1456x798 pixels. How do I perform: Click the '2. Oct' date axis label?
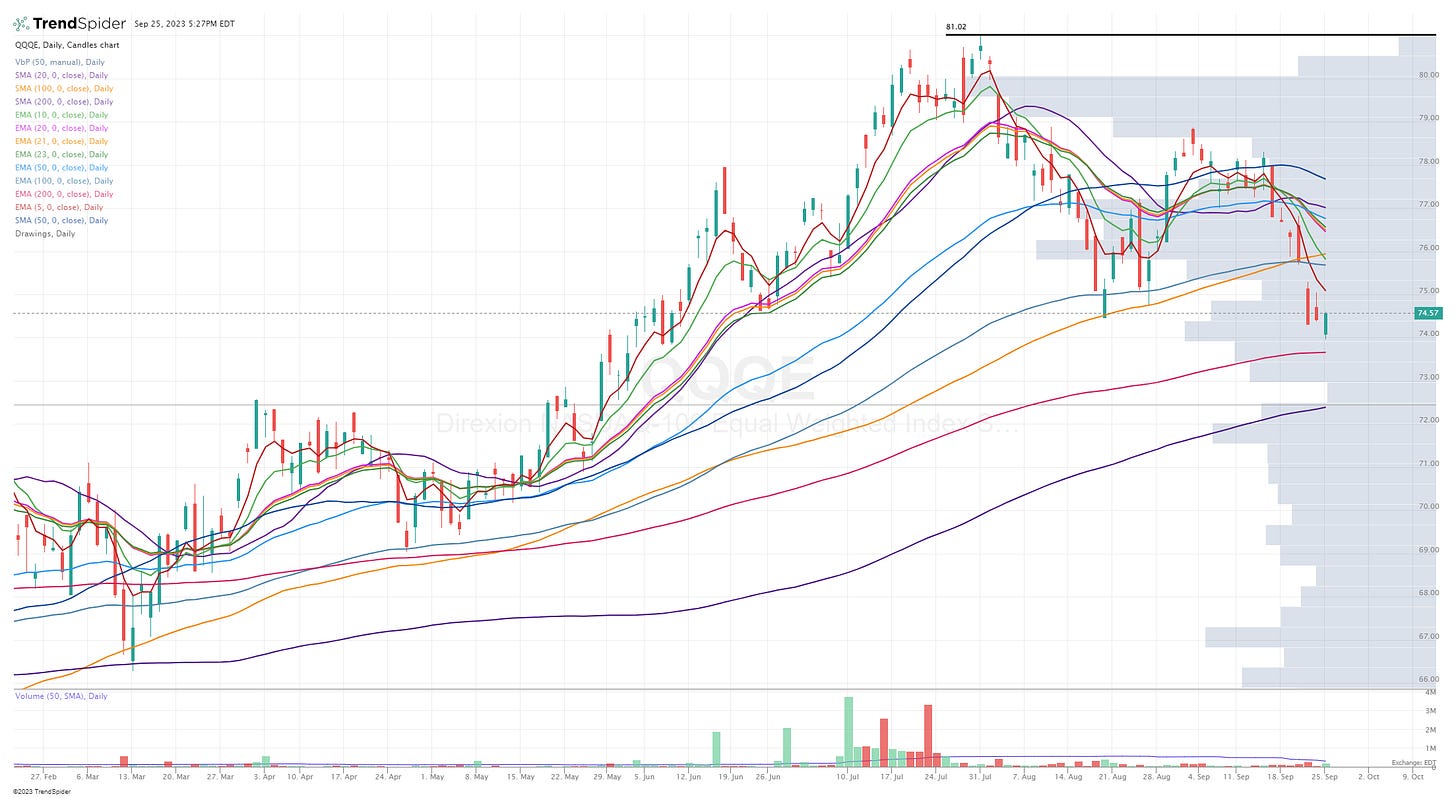[x=1368, y=776]
